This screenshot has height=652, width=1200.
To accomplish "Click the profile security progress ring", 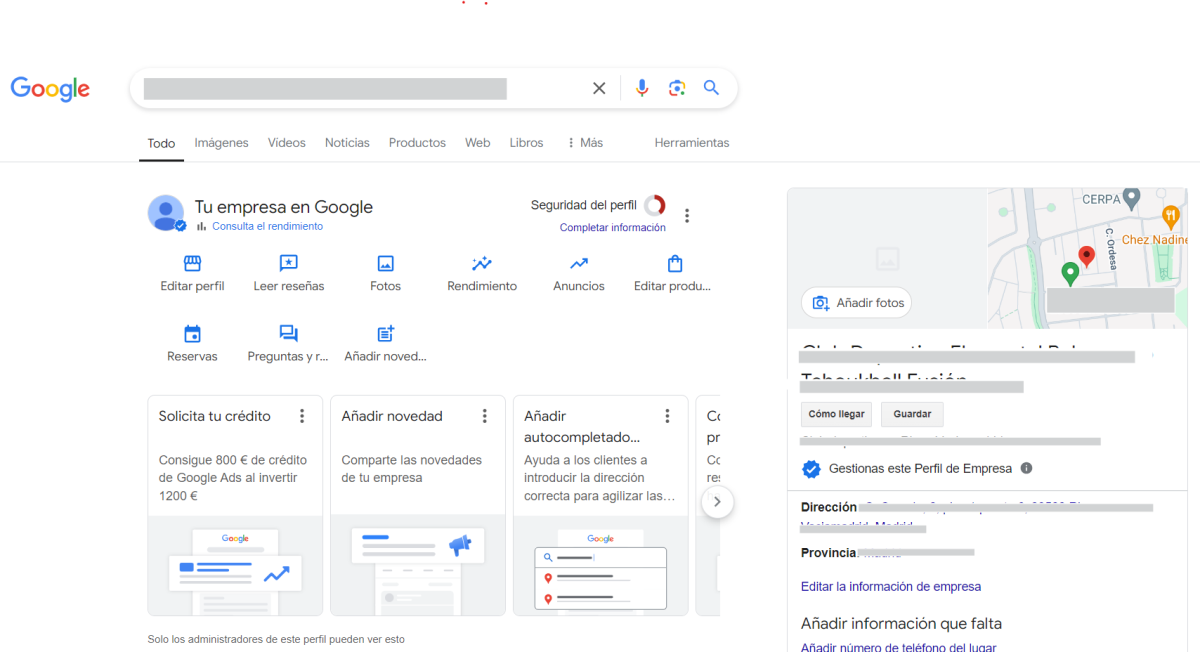I will tap(654, 206).
